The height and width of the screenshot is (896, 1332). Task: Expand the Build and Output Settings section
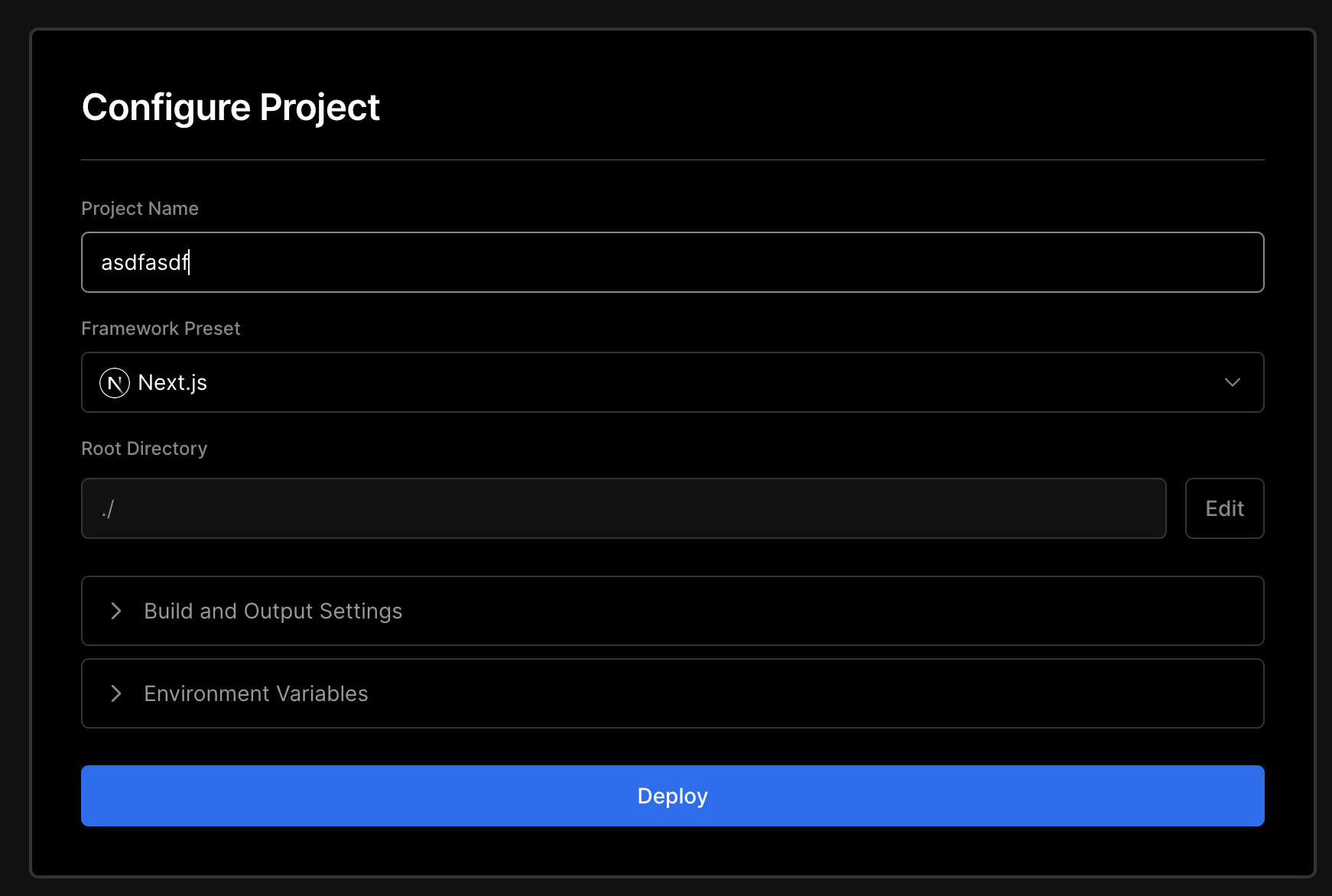pos(671,611)
